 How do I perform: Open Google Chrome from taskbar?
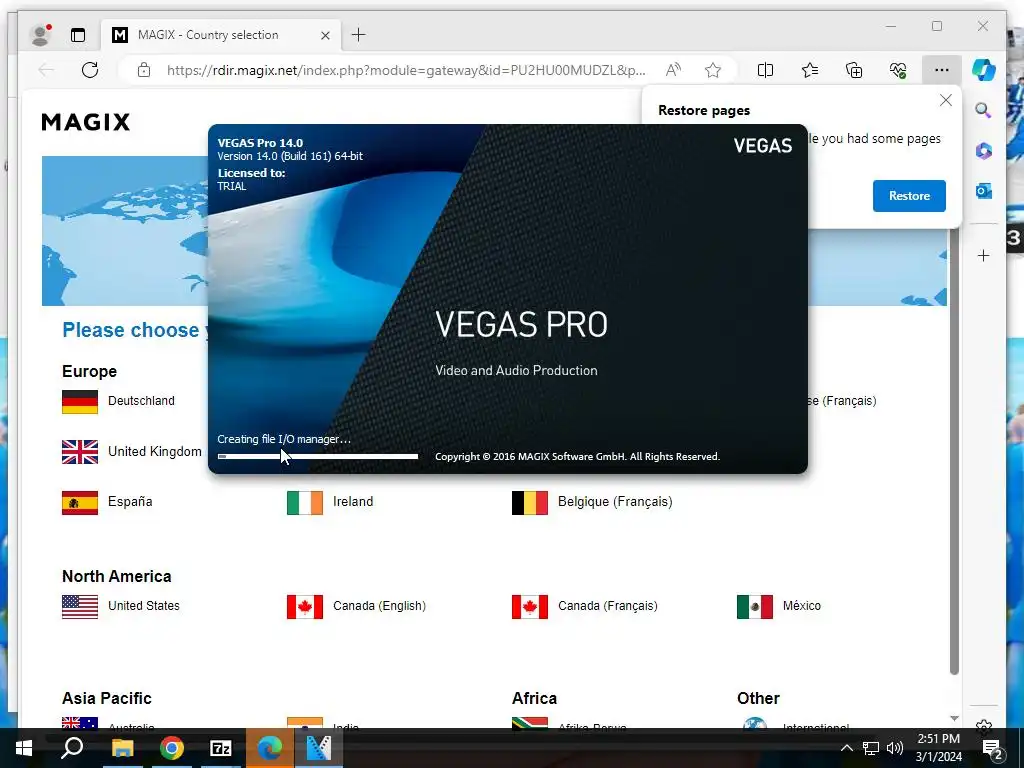[x=172, y=748]
